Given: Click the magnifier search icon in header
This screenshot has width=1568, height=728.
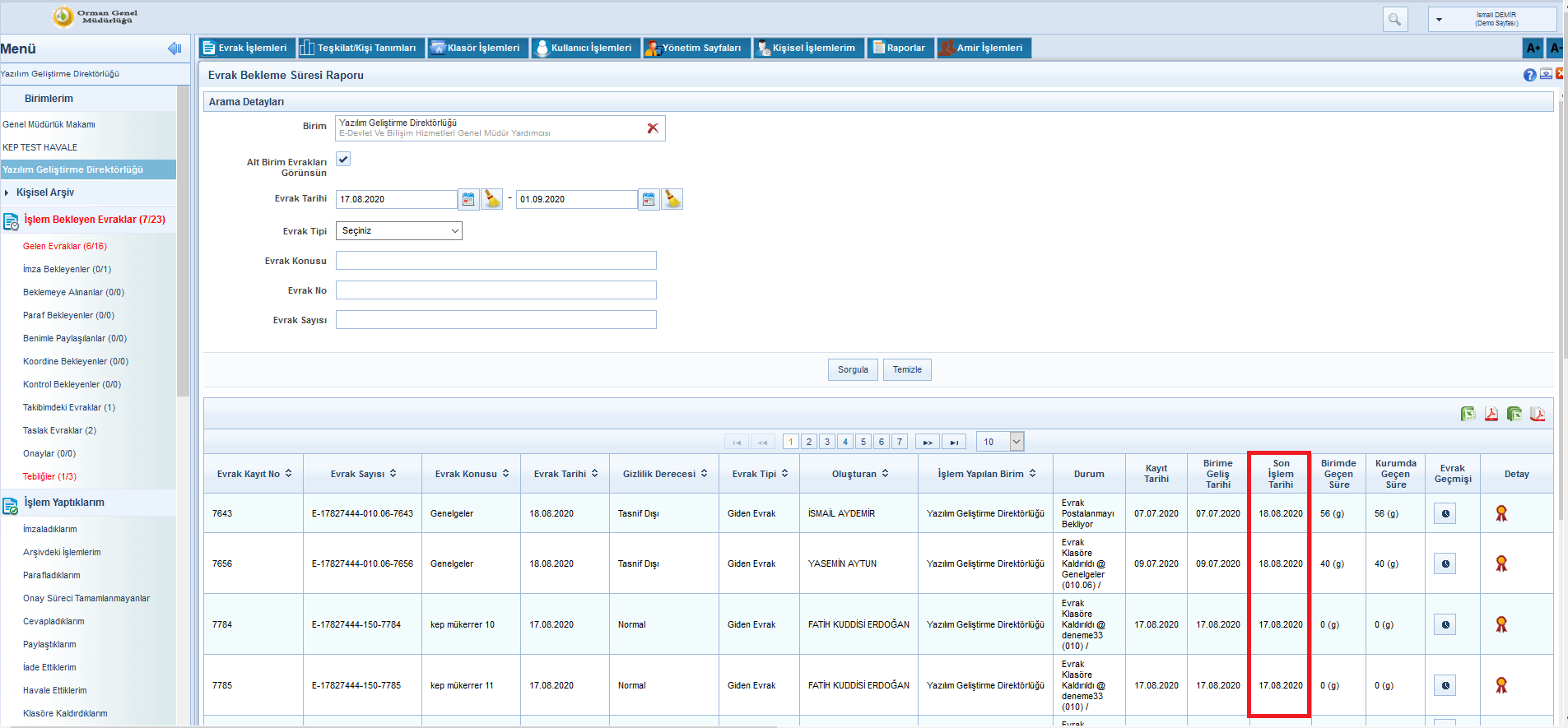Looking at the screenshot, I should point(1394,19).
